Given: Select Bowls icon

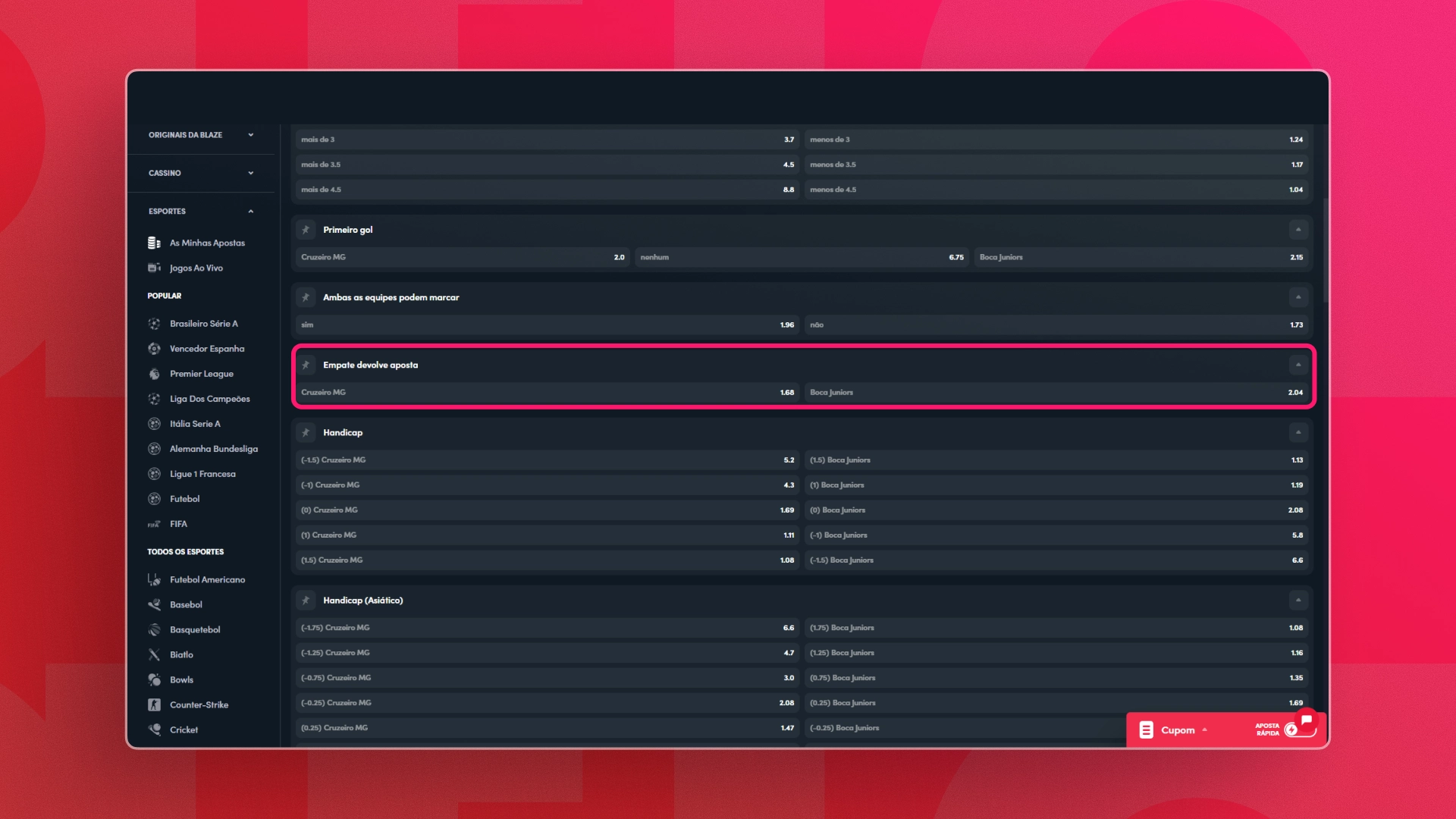Looking at the screenshot, I should click(154, 679).
